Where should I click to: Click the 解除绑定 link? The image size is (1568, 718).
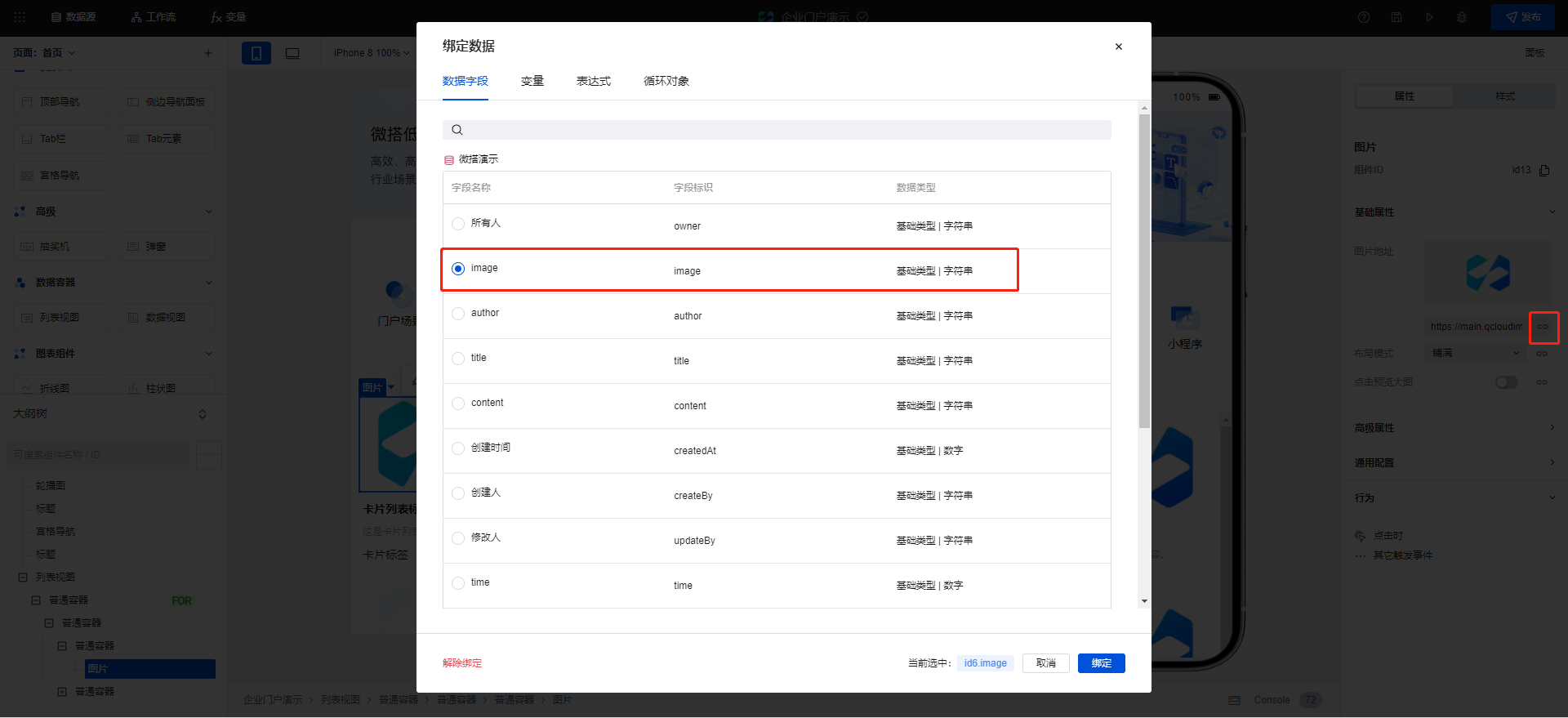click(462, 663)
